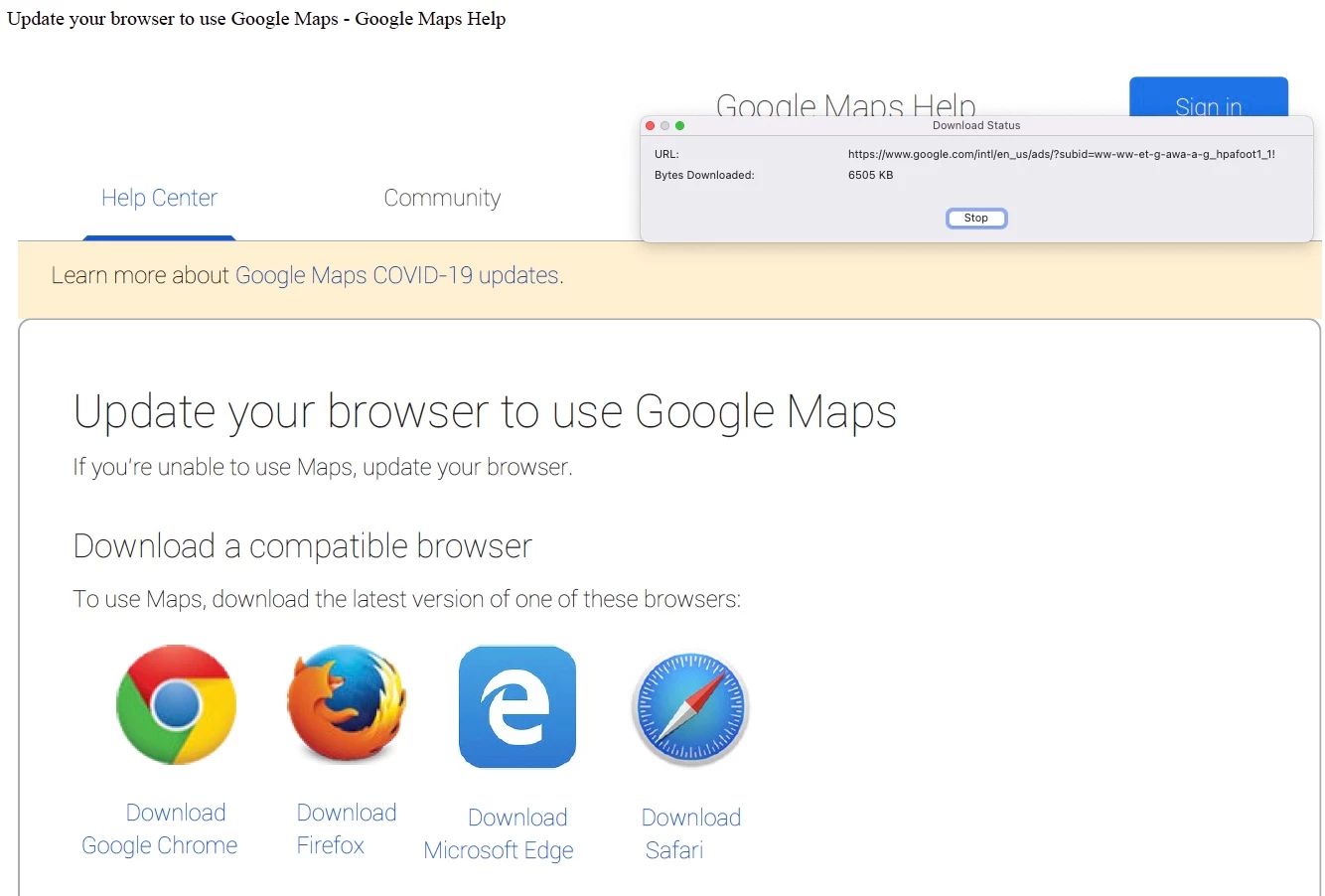Open the Download Google Chrome link

(x=160, y=828)
